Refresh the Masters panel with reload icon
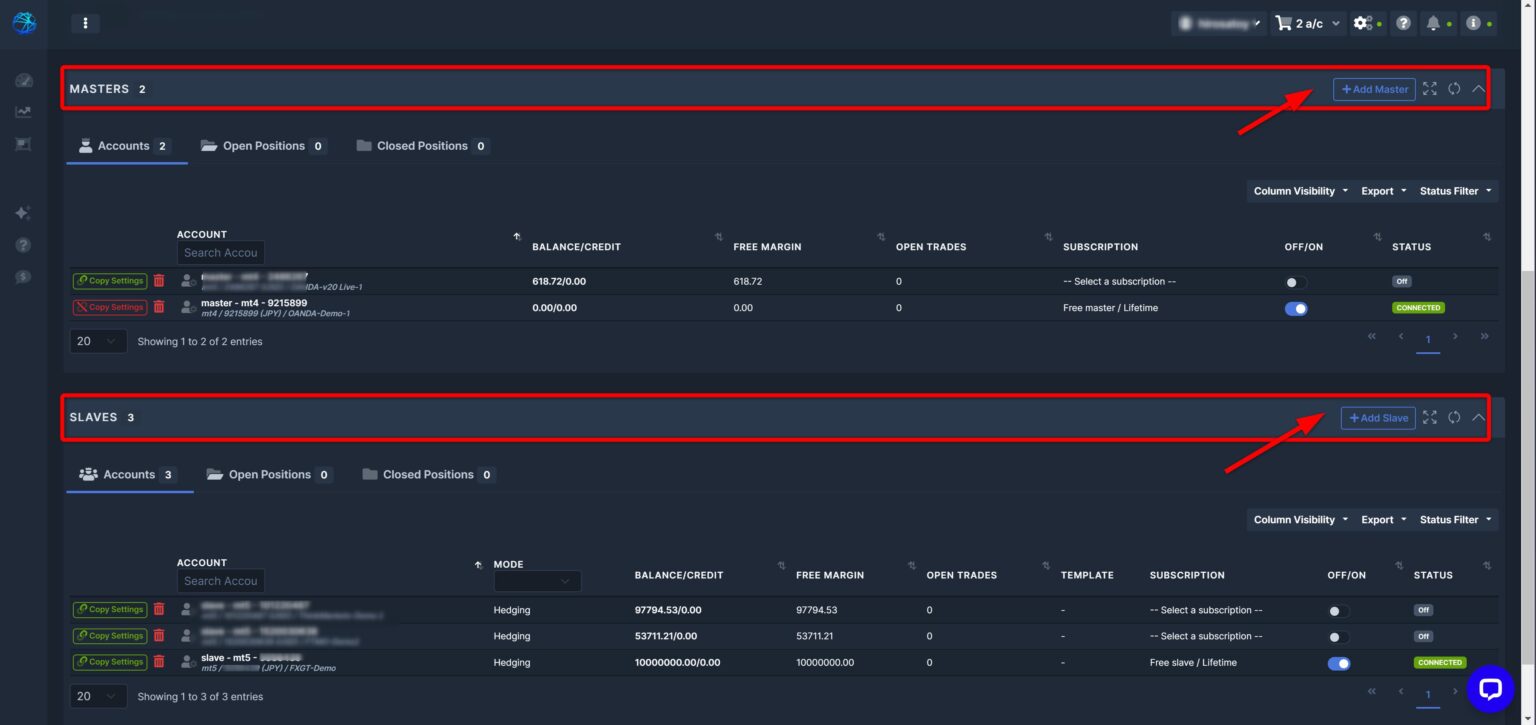The image size is (1536, 725). (1454, 89)
